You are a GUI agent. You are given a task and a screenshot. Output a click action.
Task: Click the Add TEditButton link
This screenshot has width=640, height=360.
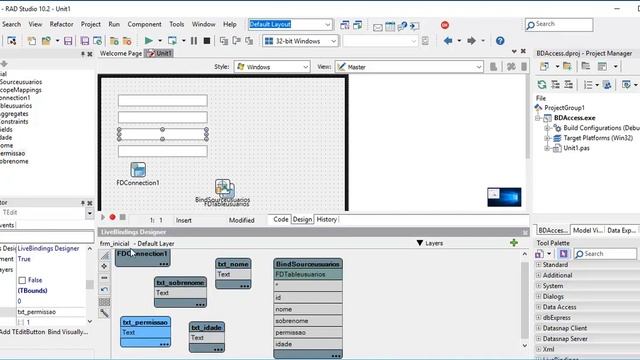coord(22,332)
